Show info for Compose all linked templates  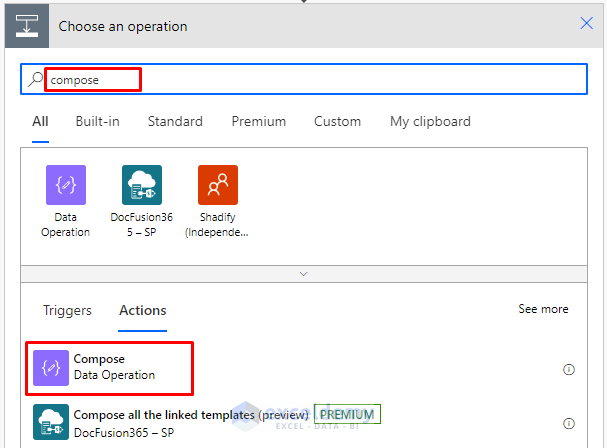click(569, 424)
